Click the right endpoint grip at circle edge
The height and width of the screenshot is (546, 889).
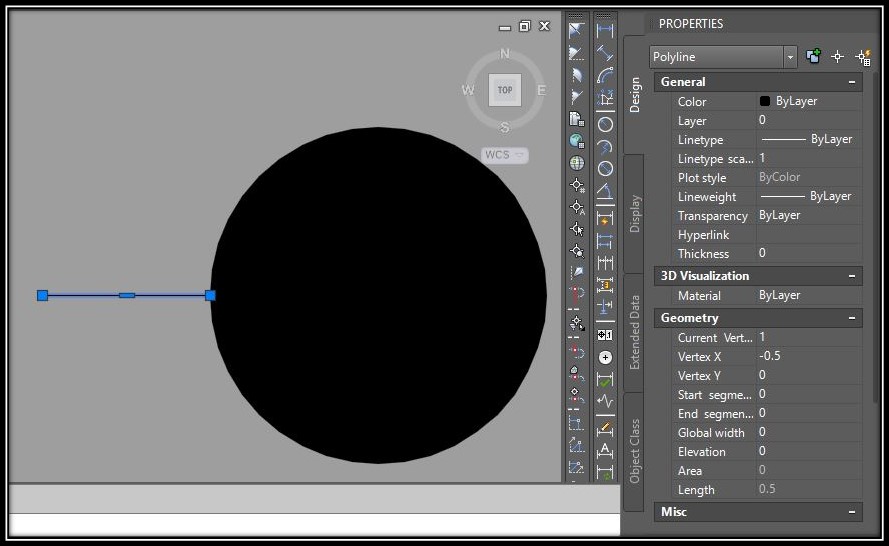click(210, 295)
